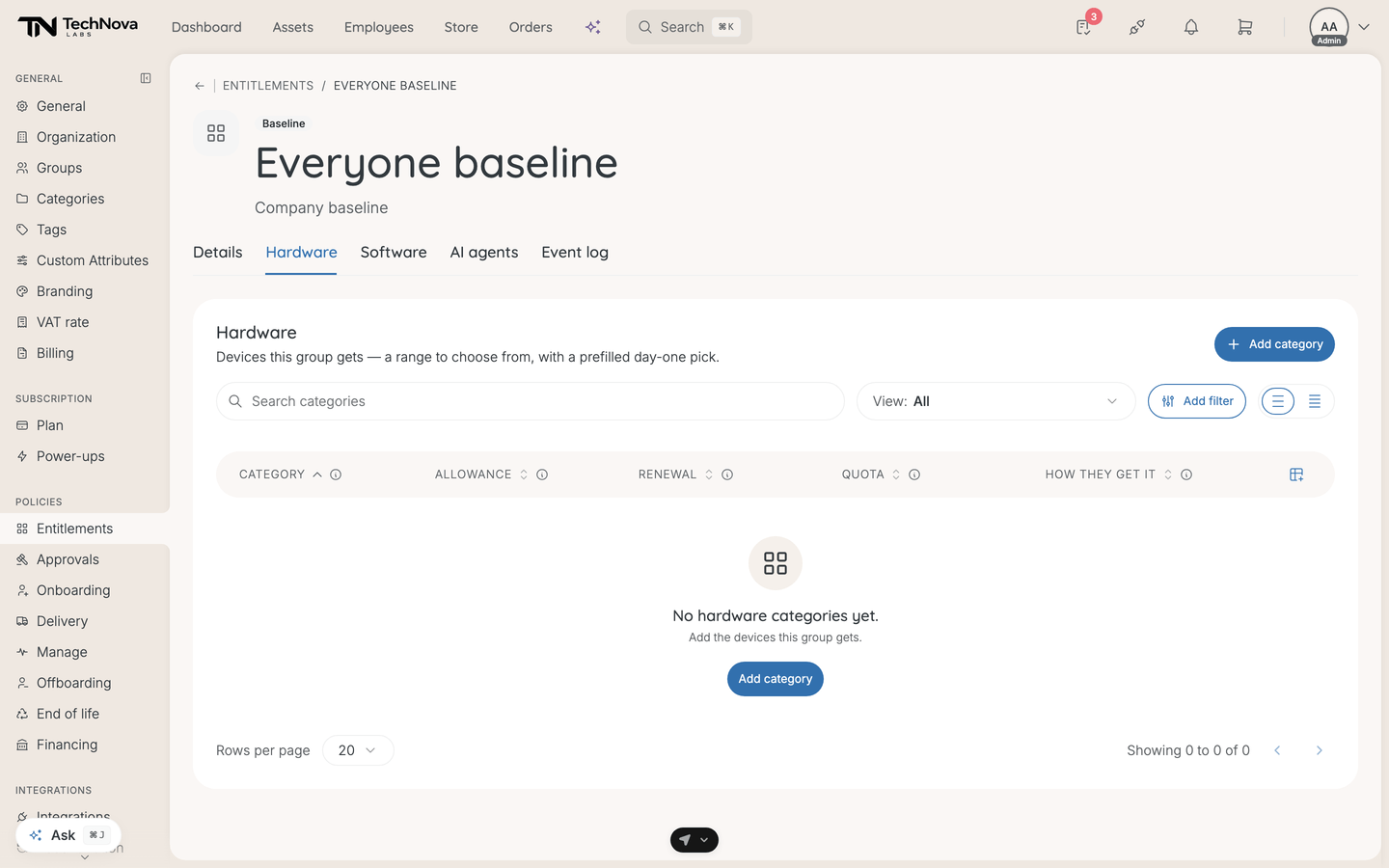Show info for How They Get It
The height and width of the screenshot is (868, 1389).
[1186, 475]
